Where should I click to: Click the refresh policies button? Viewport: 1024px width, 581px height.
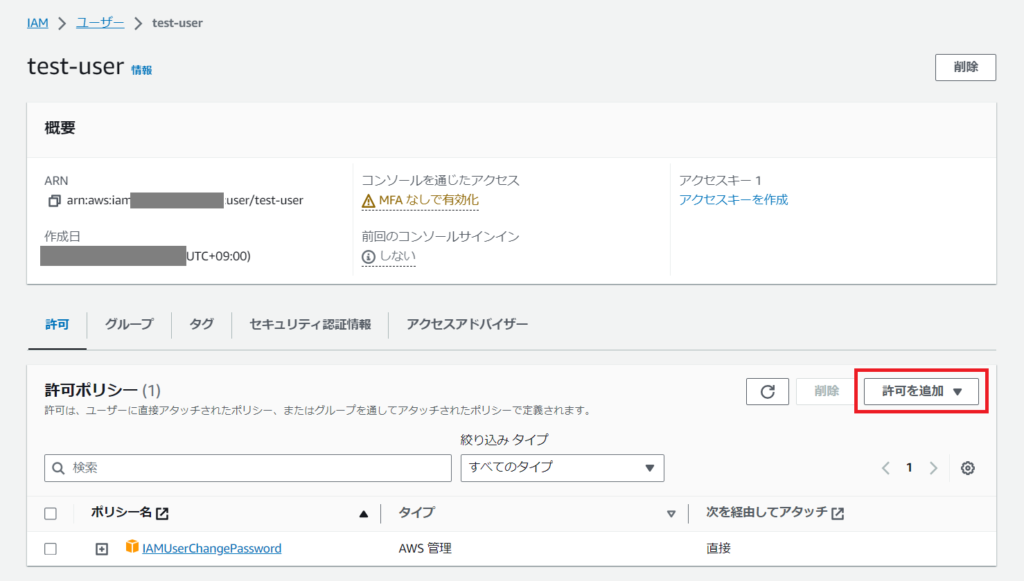[x=767, y=392]
